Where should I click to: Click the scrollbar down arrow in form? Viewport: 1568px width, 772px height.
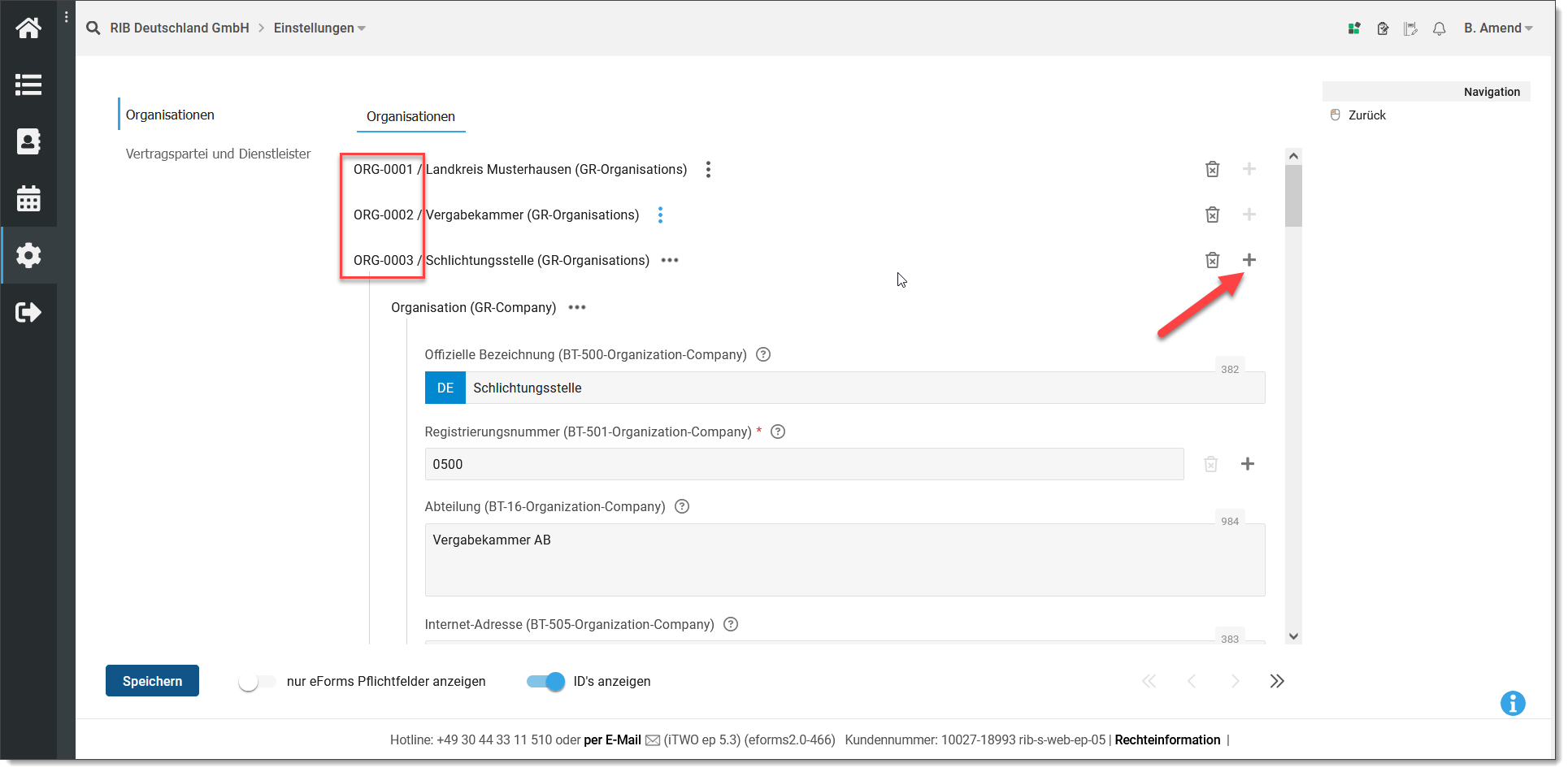tap(1293, 636)
